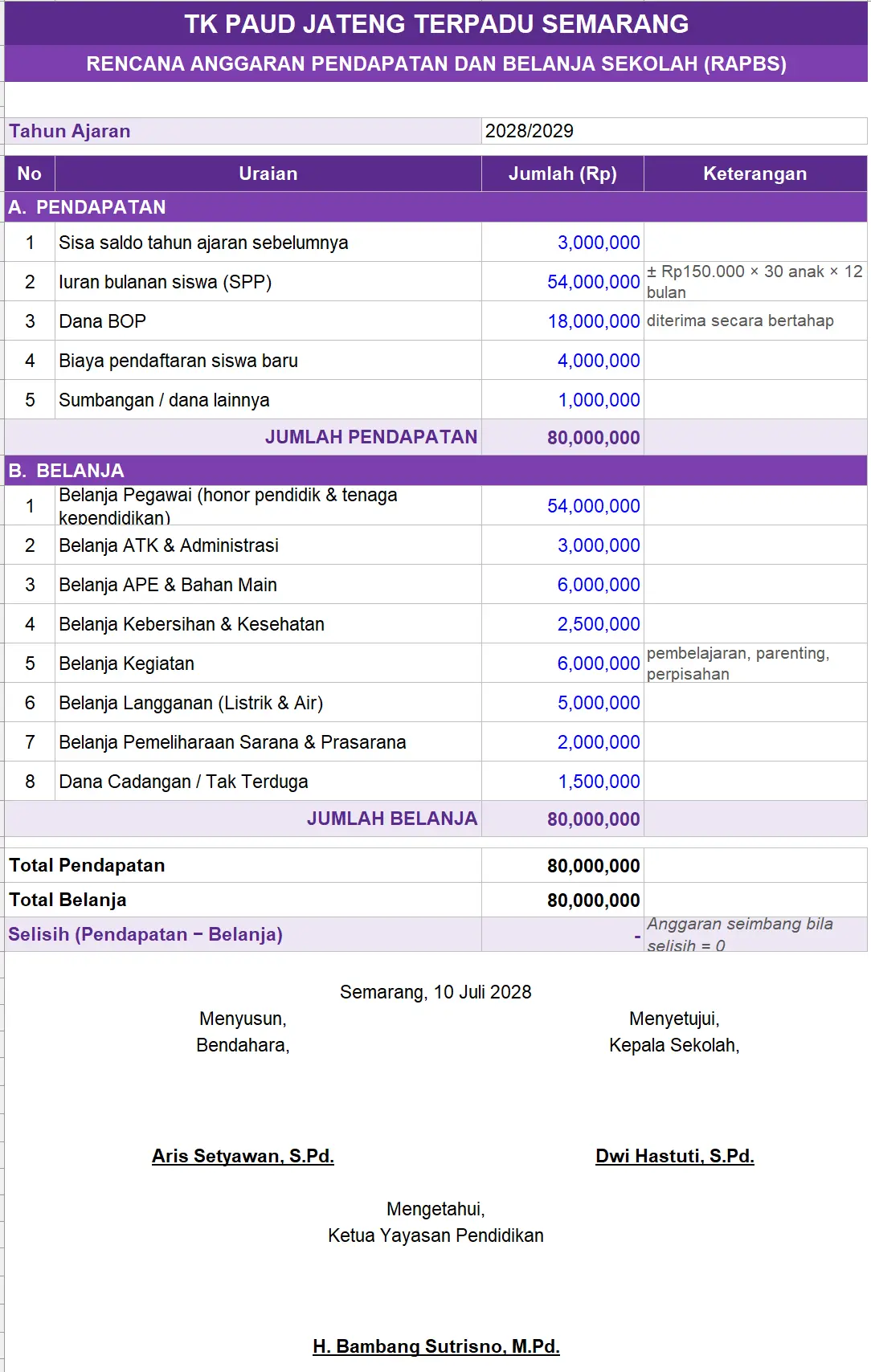871x1372 pixels.
Task: Select the 'Mengetahui,' heading
Action: (x=435, y=1209)
